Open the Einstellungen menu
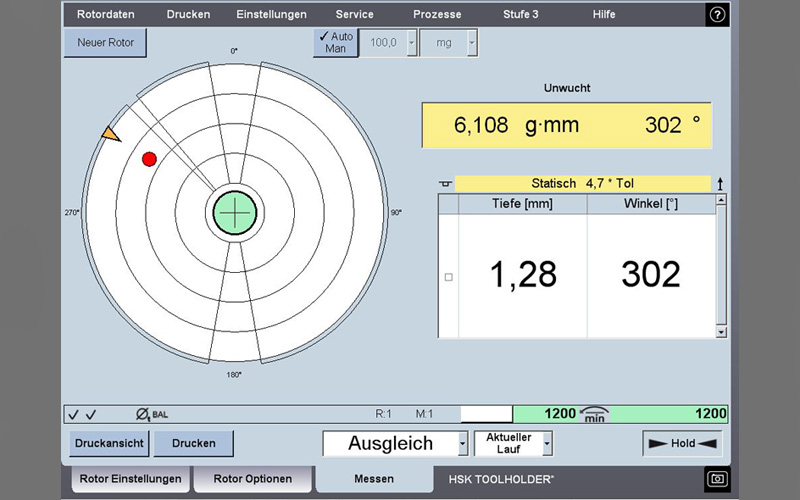This screenshot has width=800, height=500. pyautogui.click(x=271, y=14)
